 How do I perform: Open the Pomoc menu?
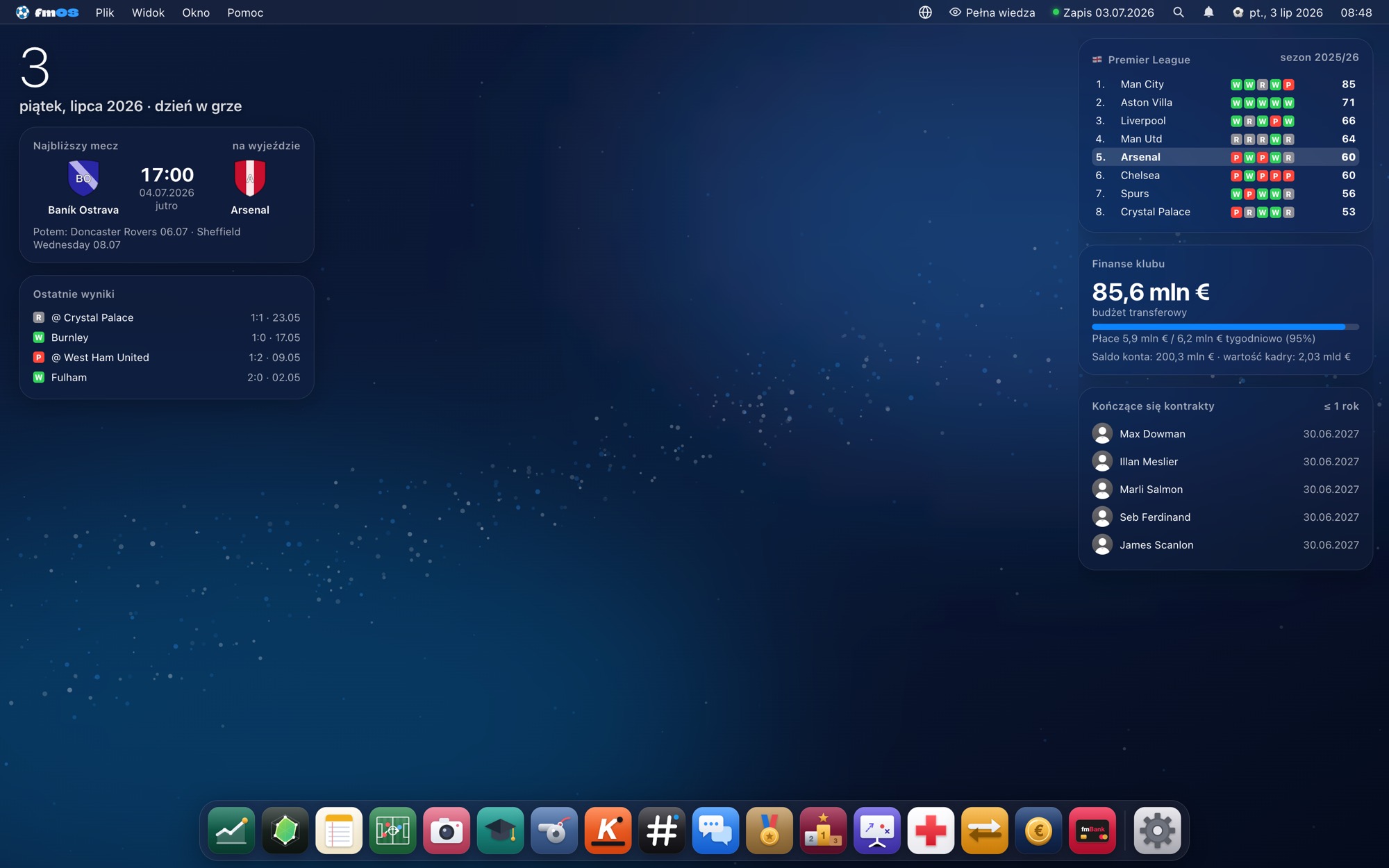coord(245,12)
